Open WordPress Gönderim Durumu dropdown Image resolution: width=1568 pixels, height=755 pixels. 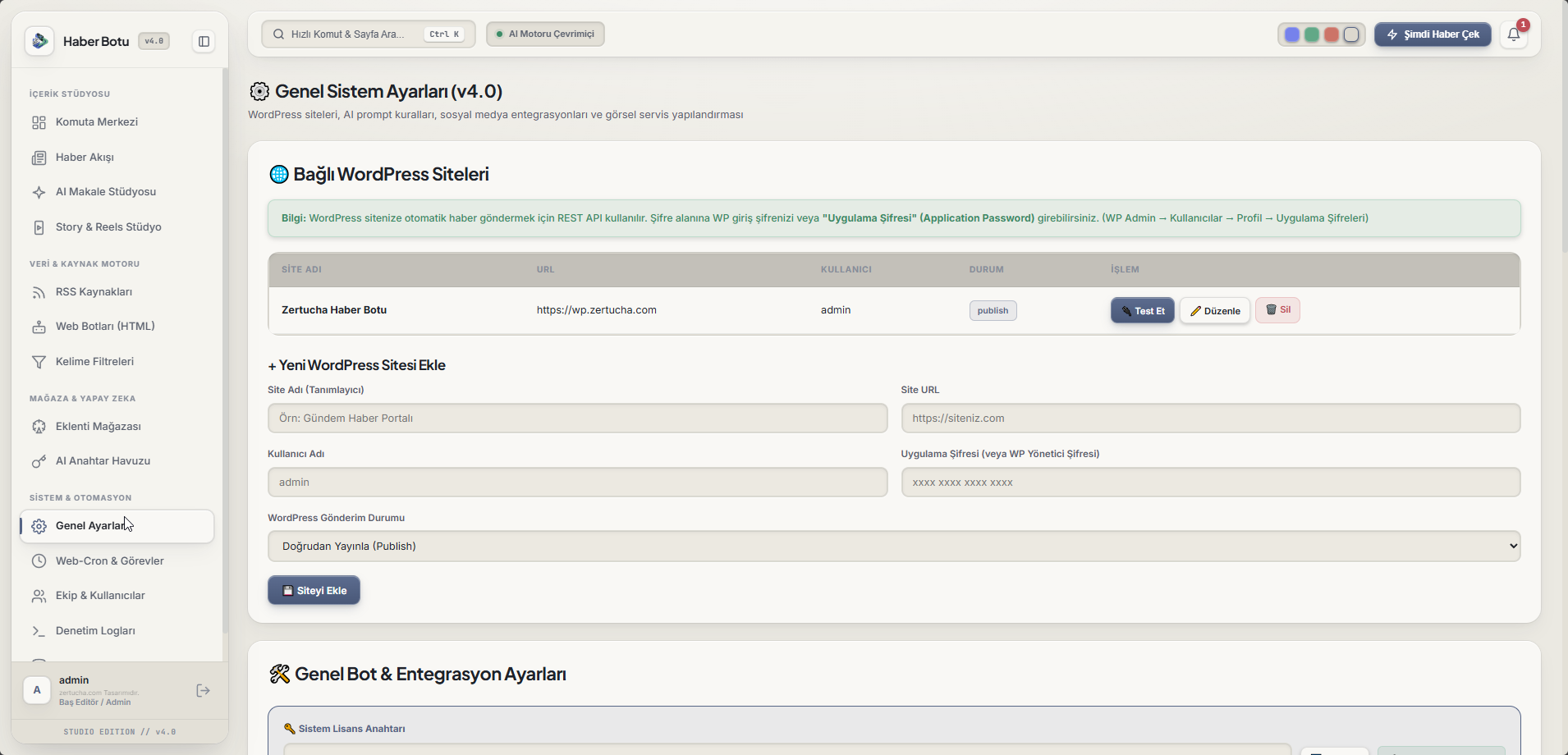click(894, 546)
